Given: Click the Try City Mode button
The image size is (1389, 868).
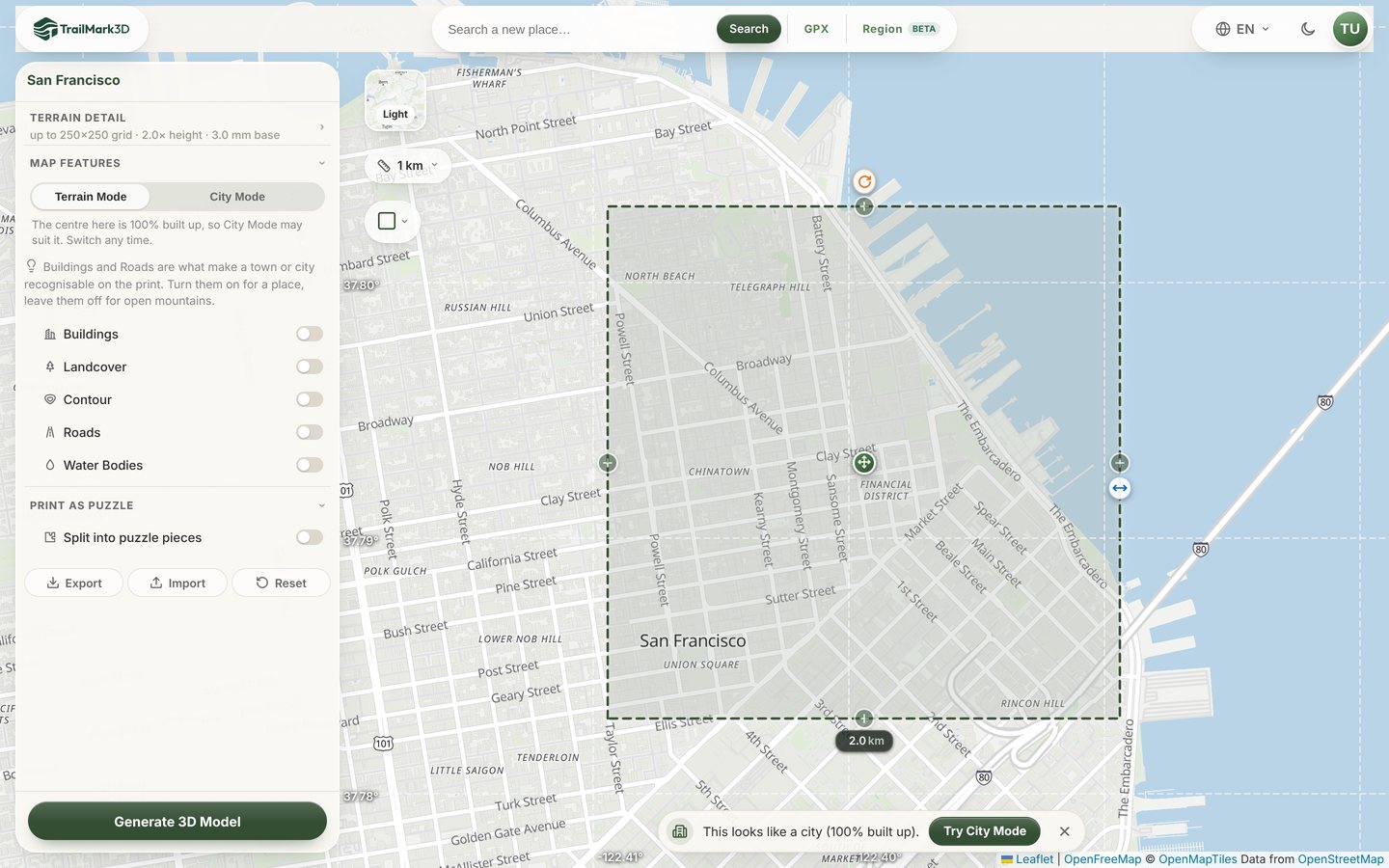Looking at the screenshot, I should click(x=985, y=831).
